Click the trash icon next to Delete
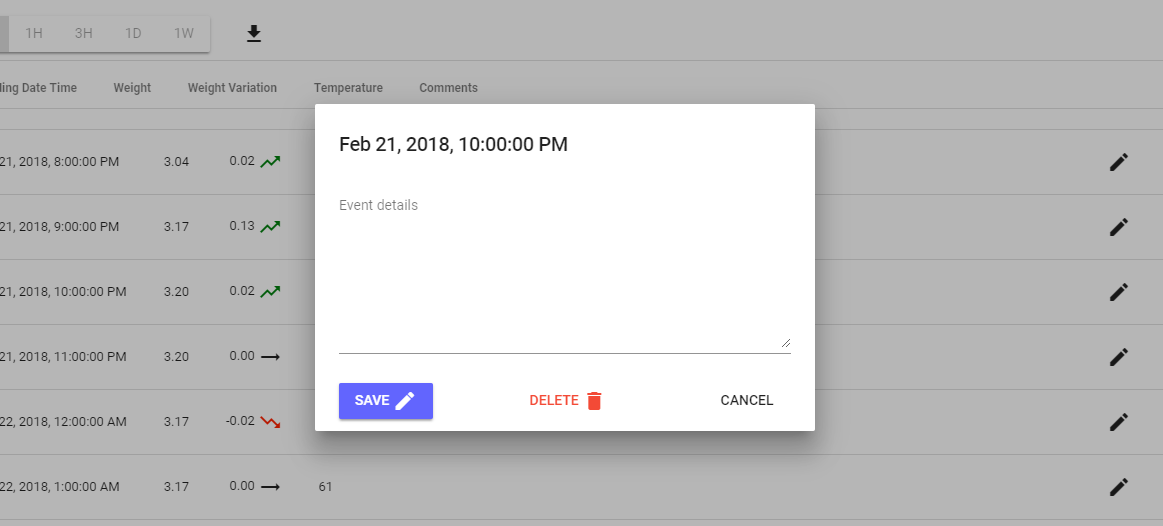The height and width of the screenshot is (526, 1163). (x=594, y=401)
